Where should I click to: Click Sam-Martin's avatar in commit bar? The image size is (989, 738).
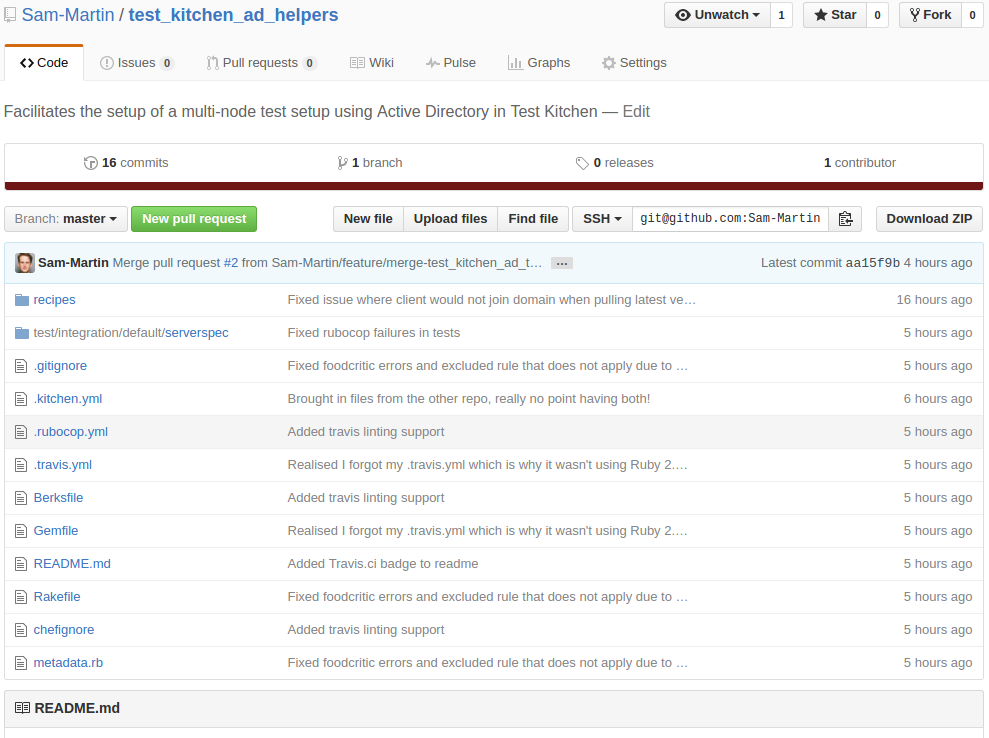tap(25, 263)
